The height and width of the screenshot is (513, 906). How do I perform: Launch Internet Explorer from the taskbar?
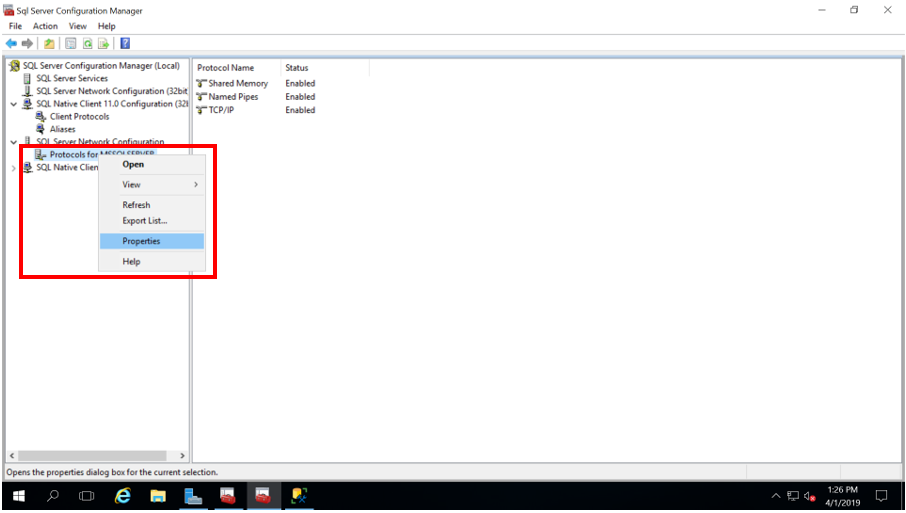(122, 496)
